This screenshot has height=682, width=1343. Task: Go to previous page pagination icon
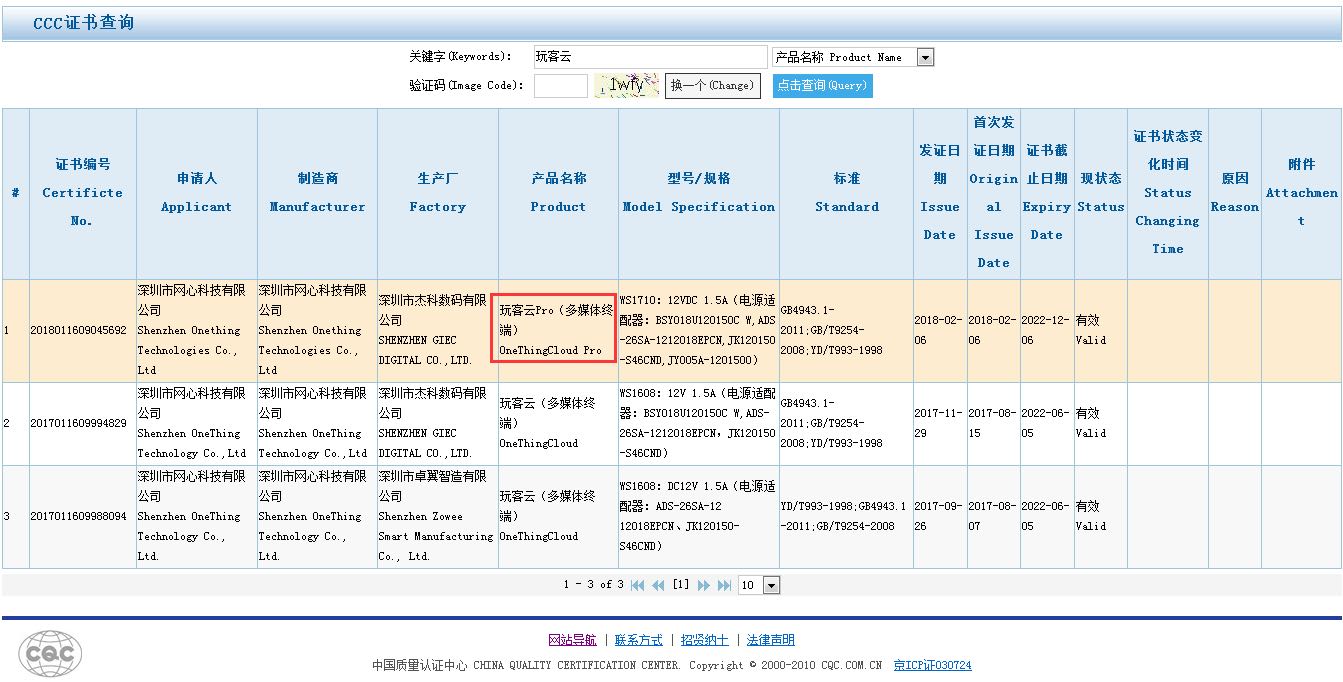pos(658,585)
